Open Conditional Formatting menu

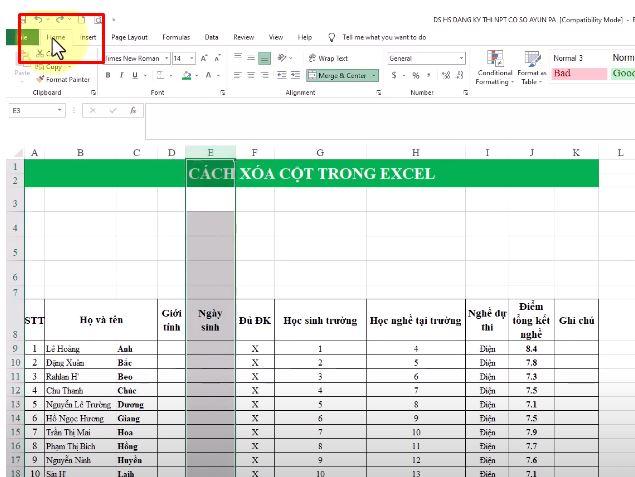point(494,68)
